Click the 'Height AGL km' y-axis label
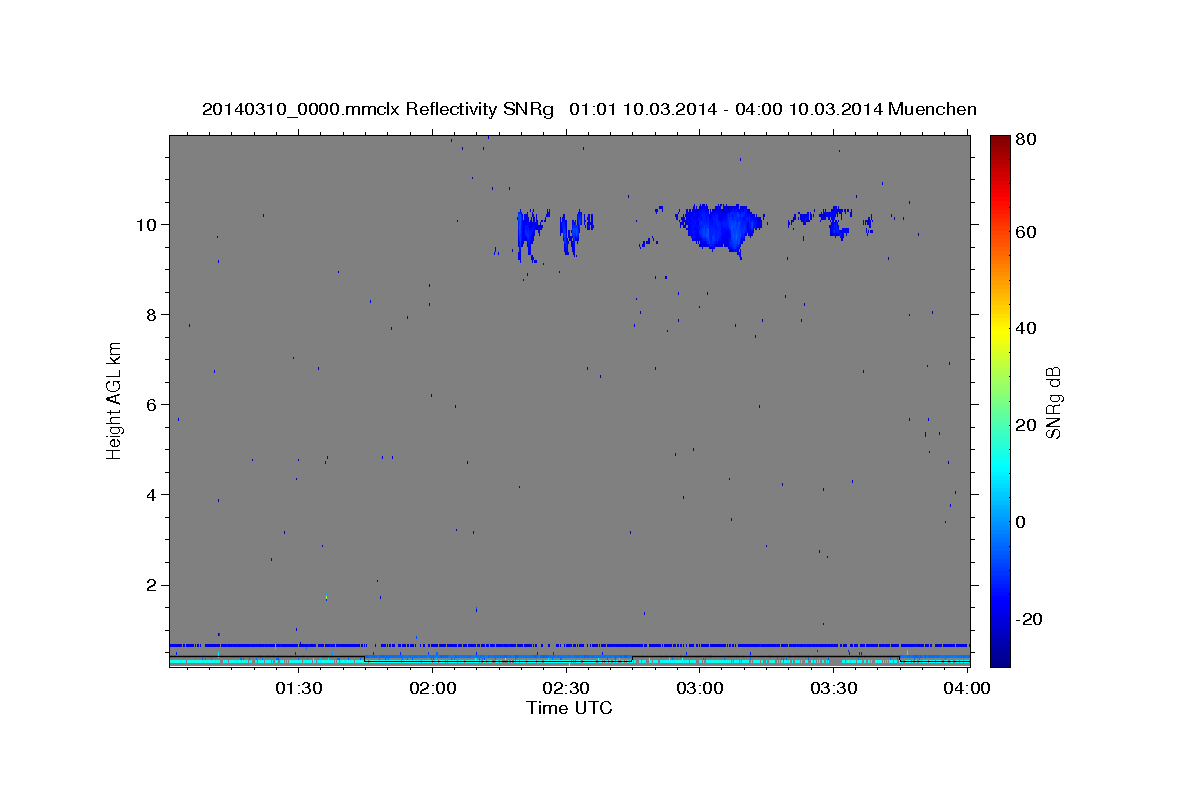This screenshot has width=1200, height=800. (x=114, y=401)
